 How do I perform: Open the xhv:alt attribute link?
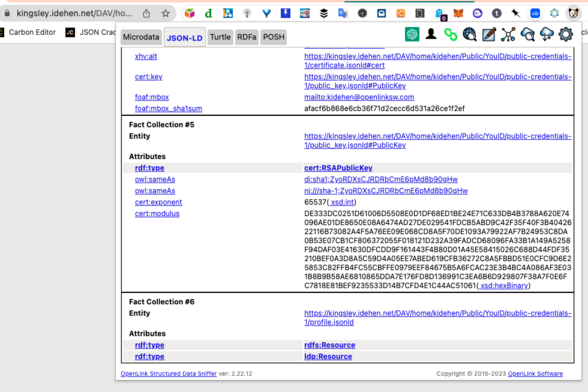coord(146,56)
